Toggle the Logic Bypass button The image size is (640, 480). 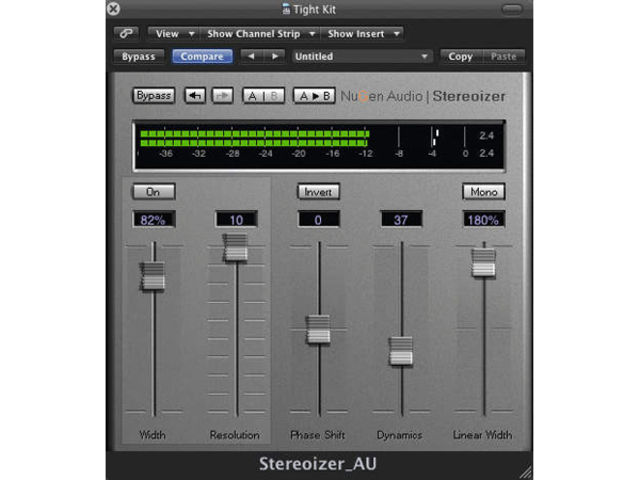click(139, 56)
